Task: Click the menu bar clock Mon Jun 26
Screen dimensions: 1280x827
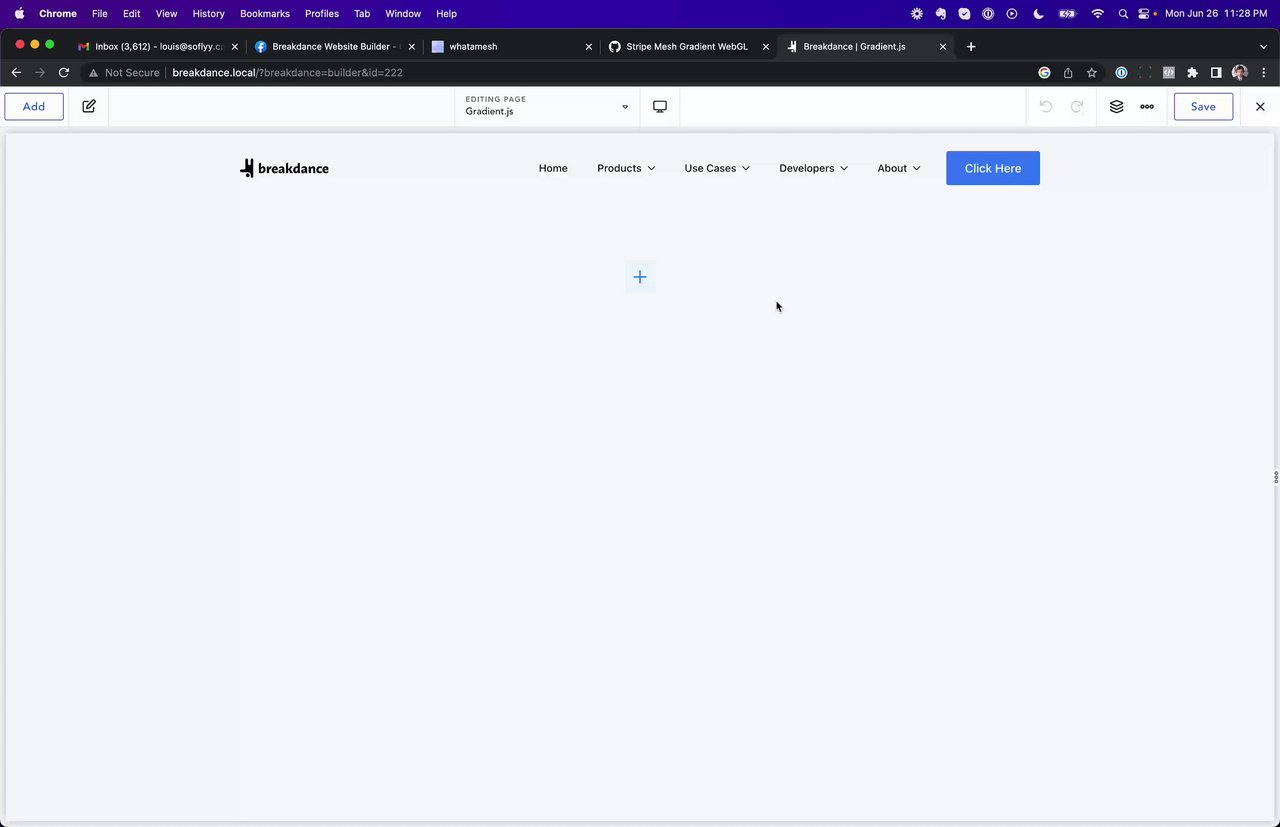Action: click(x=1216, y=14)
